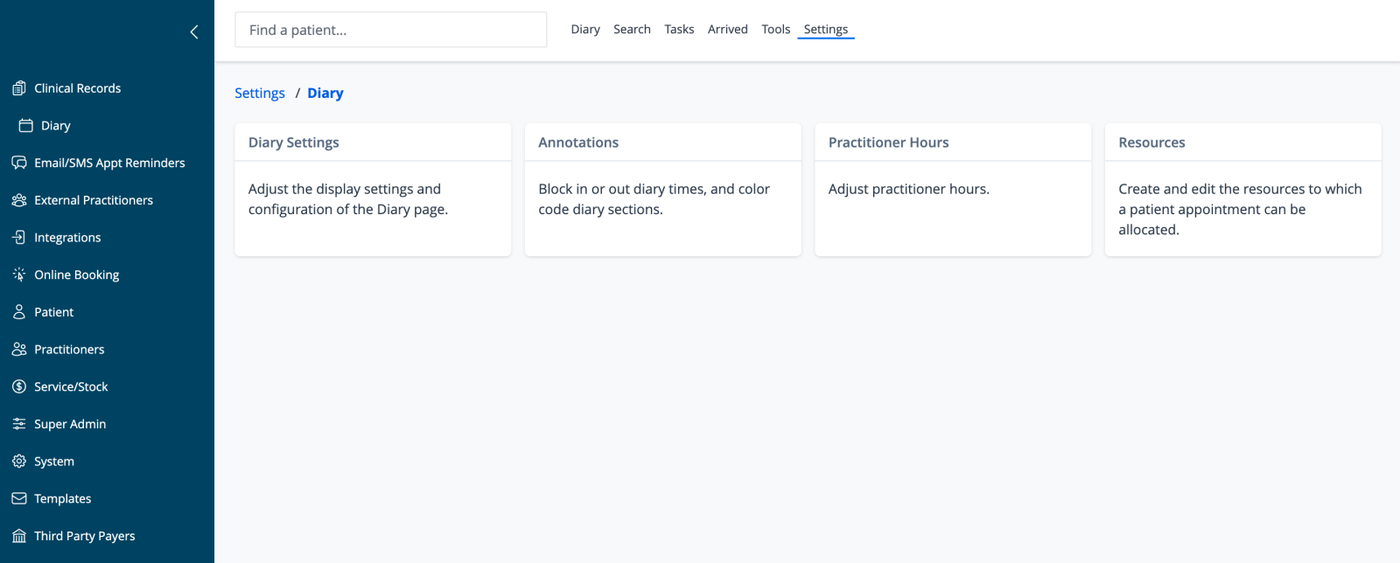Click the Online Booking cursor icon
1400x563 pixels.
tap(19, 275)
